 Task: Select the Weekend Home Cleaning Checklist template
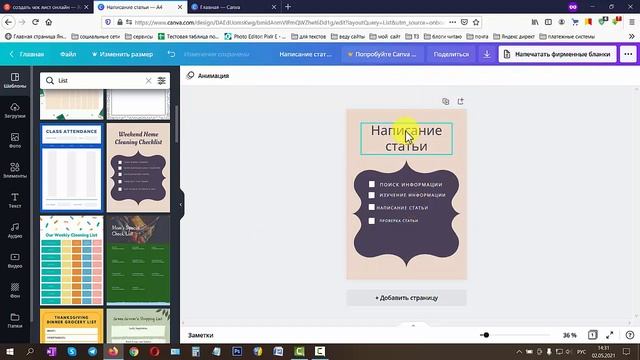pos(138,167)
